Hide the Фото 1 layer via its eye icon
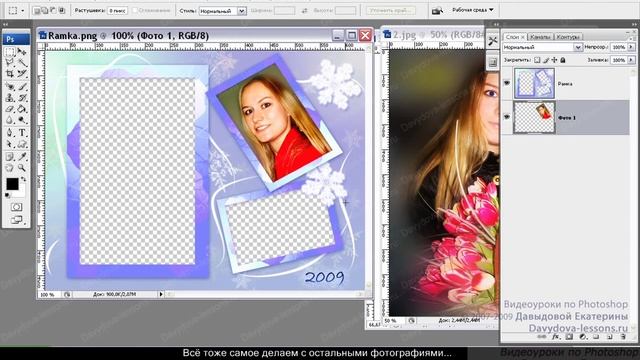 pyautogui.click(x=507, y=117)
